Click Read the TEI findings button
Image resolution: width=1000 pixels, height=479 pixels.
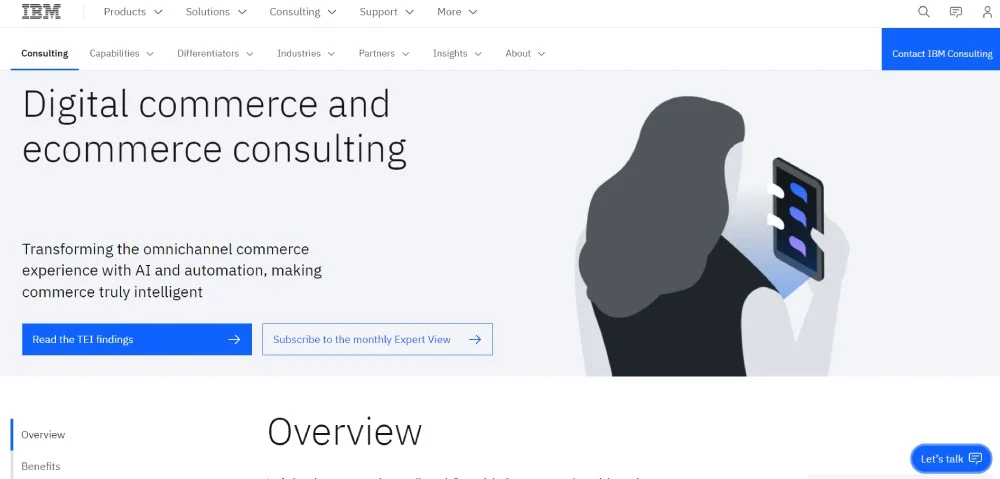pos(137,339)
